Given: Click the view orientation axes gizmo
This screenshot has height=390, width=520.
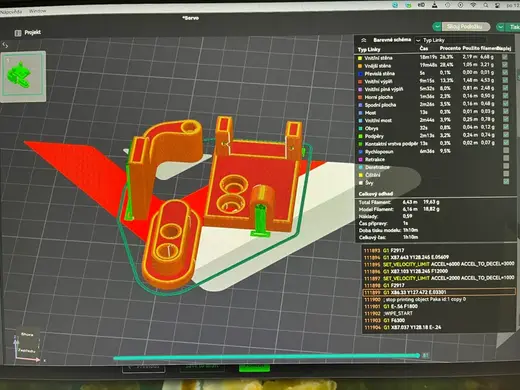Looking at the screenshot, I should tap(28, 347).
